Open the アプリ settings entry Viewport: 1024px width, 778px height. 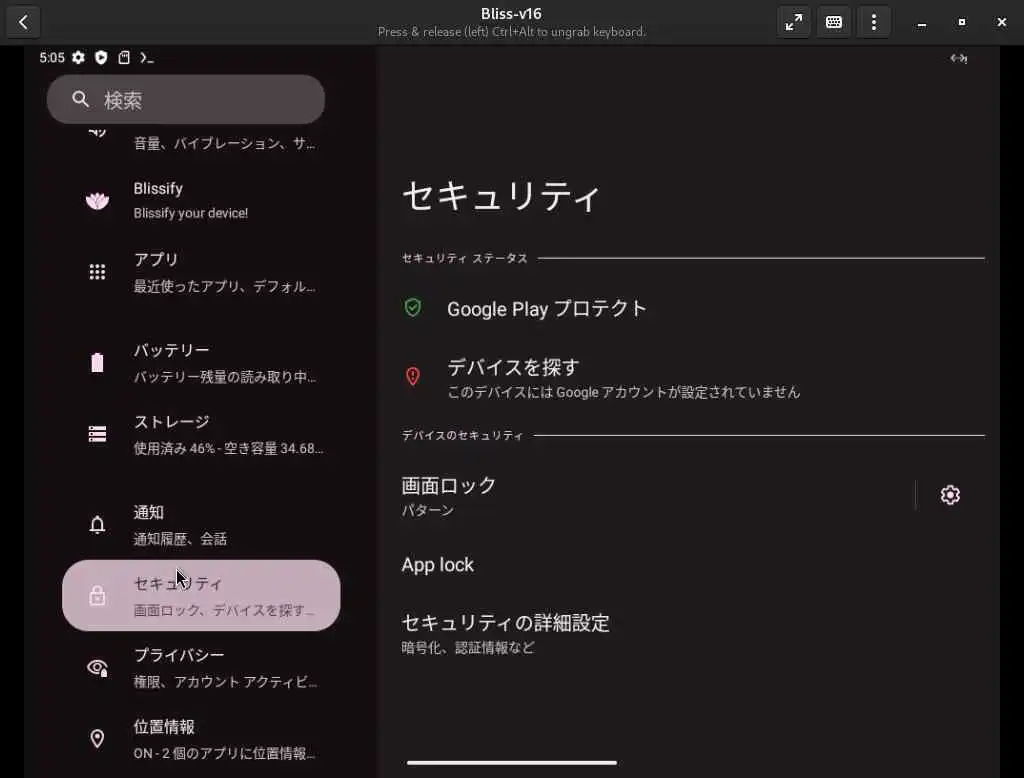201,272
